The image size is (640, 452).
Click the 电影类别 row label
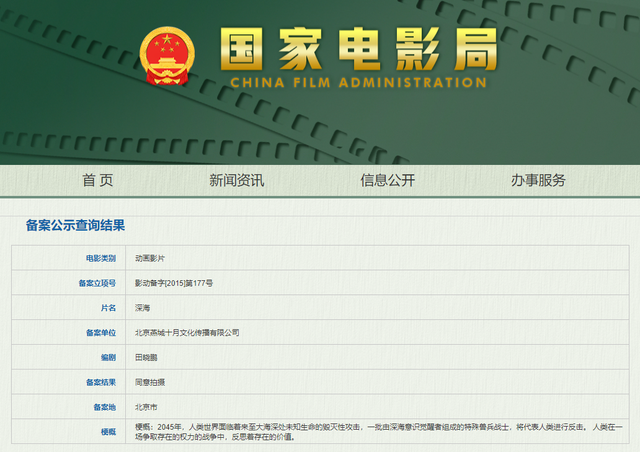[x=101, y=258]
